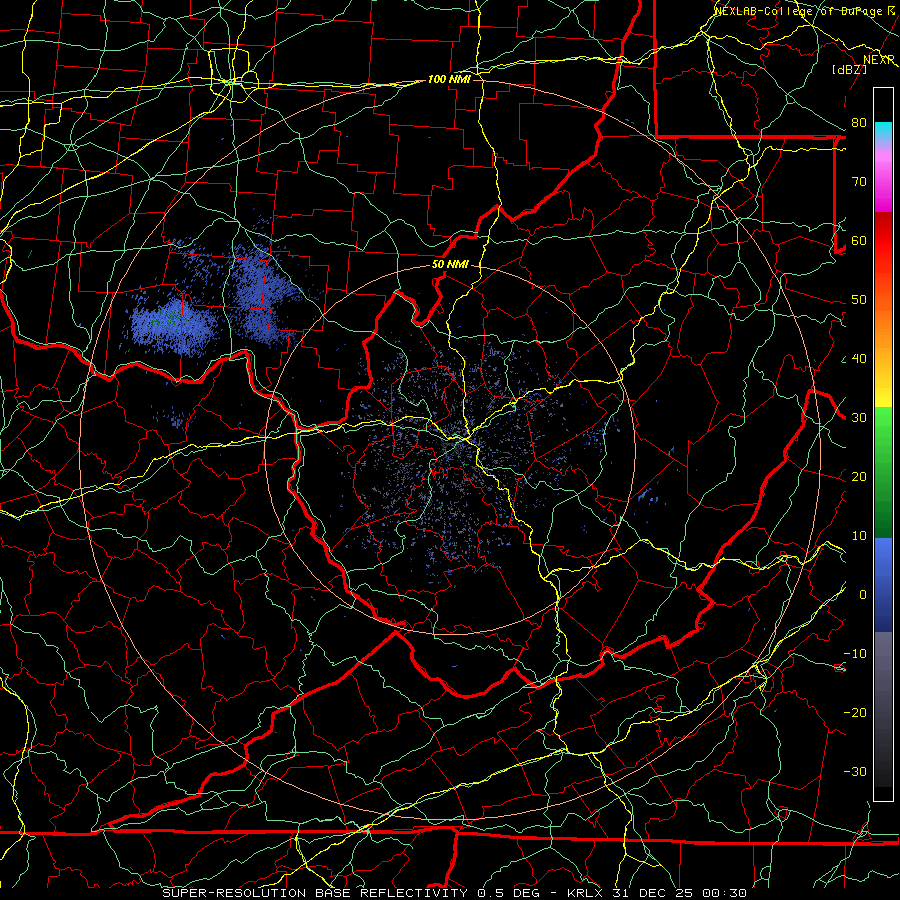The width and height of the screenshot is (900, 900).
Task: Click the [dBZ] unit label
Action: pyautogui.click(x=849, y=69)
